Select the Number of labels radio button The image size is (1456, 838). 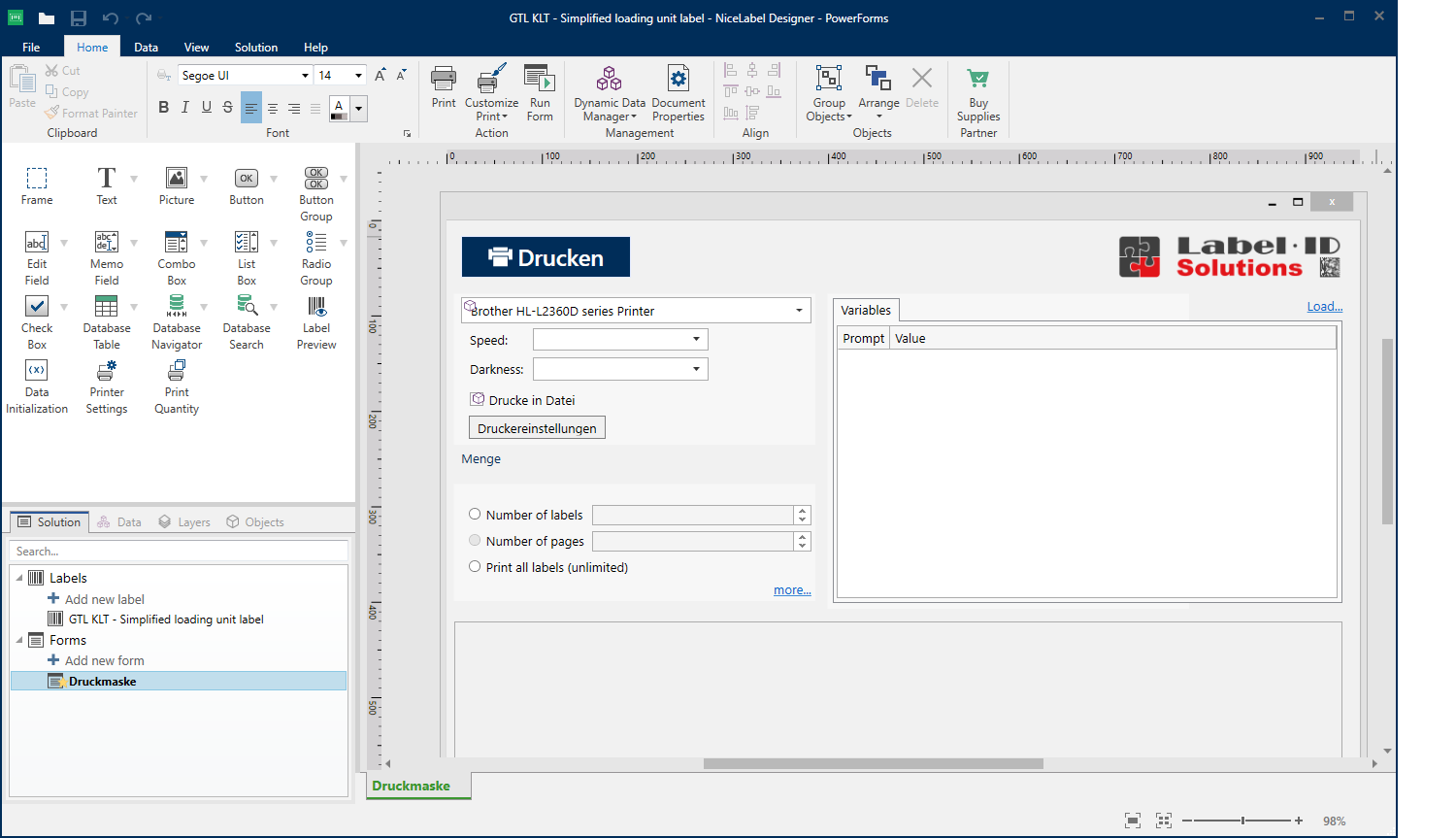coord(475,515)
